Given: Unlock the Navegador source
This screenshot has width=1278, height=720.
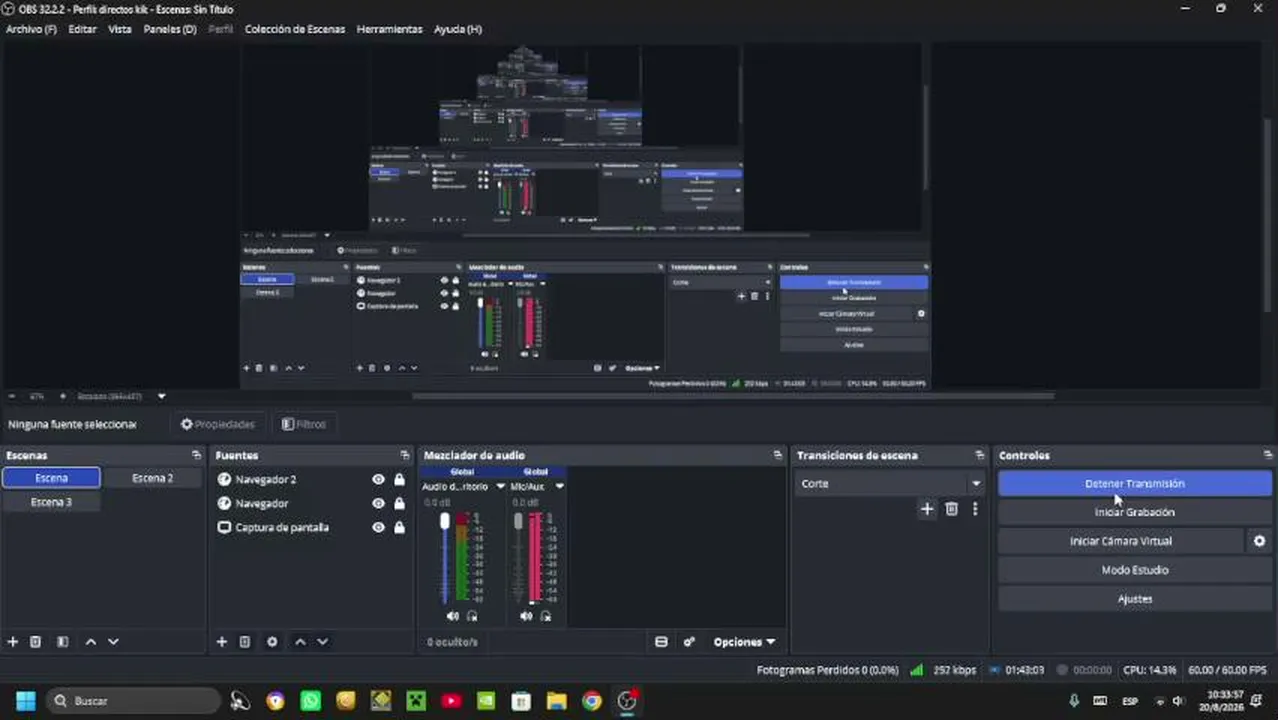Looking at the screenshot, I should pyautogui.click(x=399, y=504).
